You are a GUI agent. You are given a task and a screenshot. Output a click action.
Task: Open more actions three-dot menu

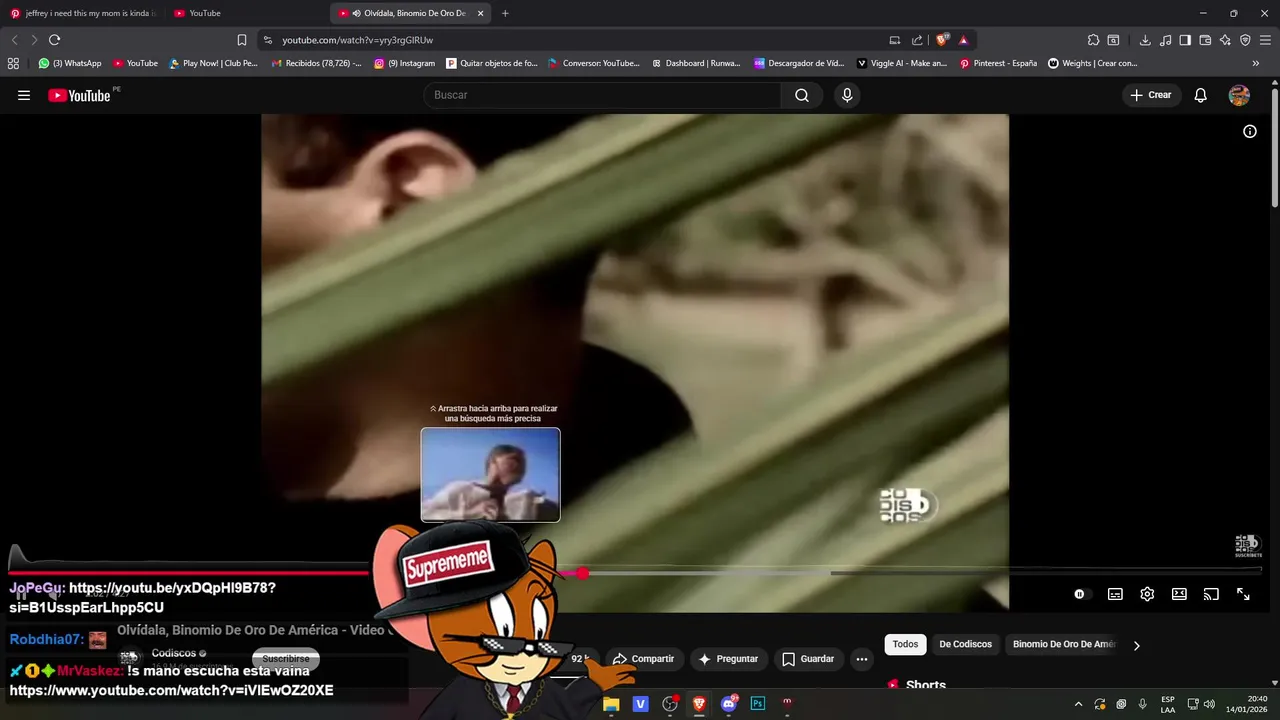pyautogui.click(x=862, y=659)
